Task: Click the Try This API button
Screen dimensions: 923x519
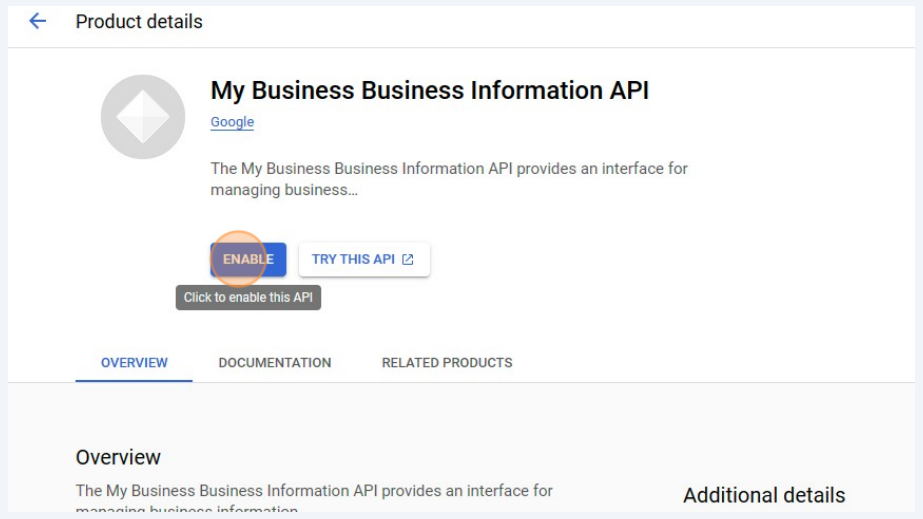Action: click(x=364, y=260)
